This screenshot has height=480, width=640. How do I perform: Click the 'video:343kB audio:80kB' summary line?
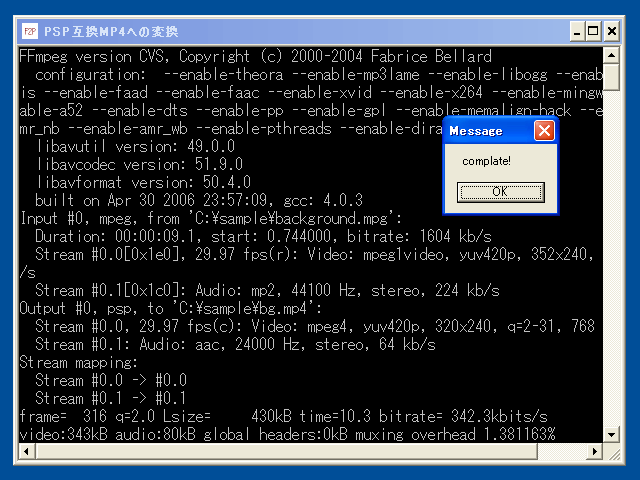click(287, 434)
